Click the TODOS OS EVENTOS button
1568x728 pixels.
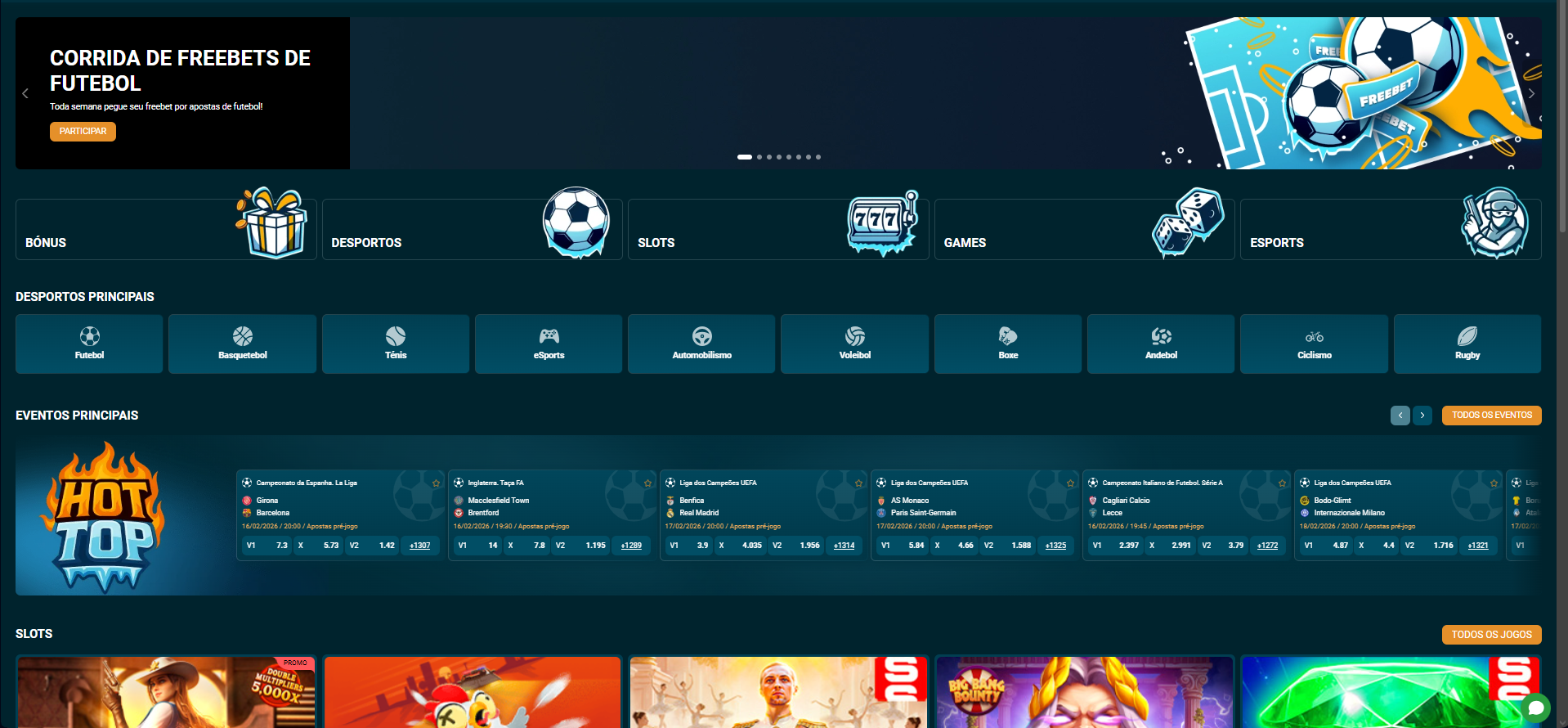[x=1491, y=416]
